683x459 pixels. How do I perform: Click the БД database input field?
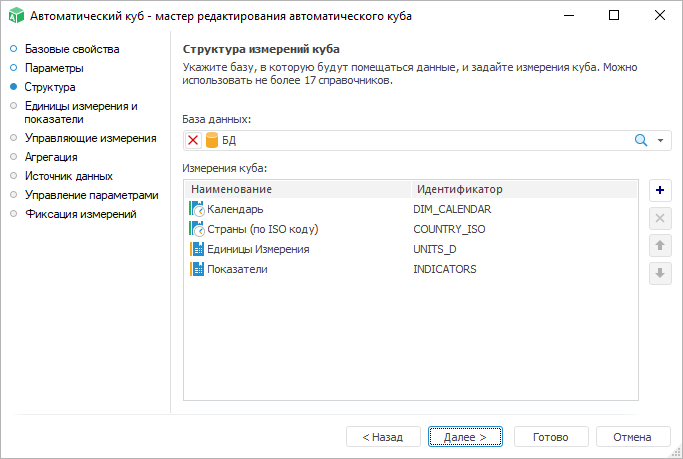click(x=420, y=141)
